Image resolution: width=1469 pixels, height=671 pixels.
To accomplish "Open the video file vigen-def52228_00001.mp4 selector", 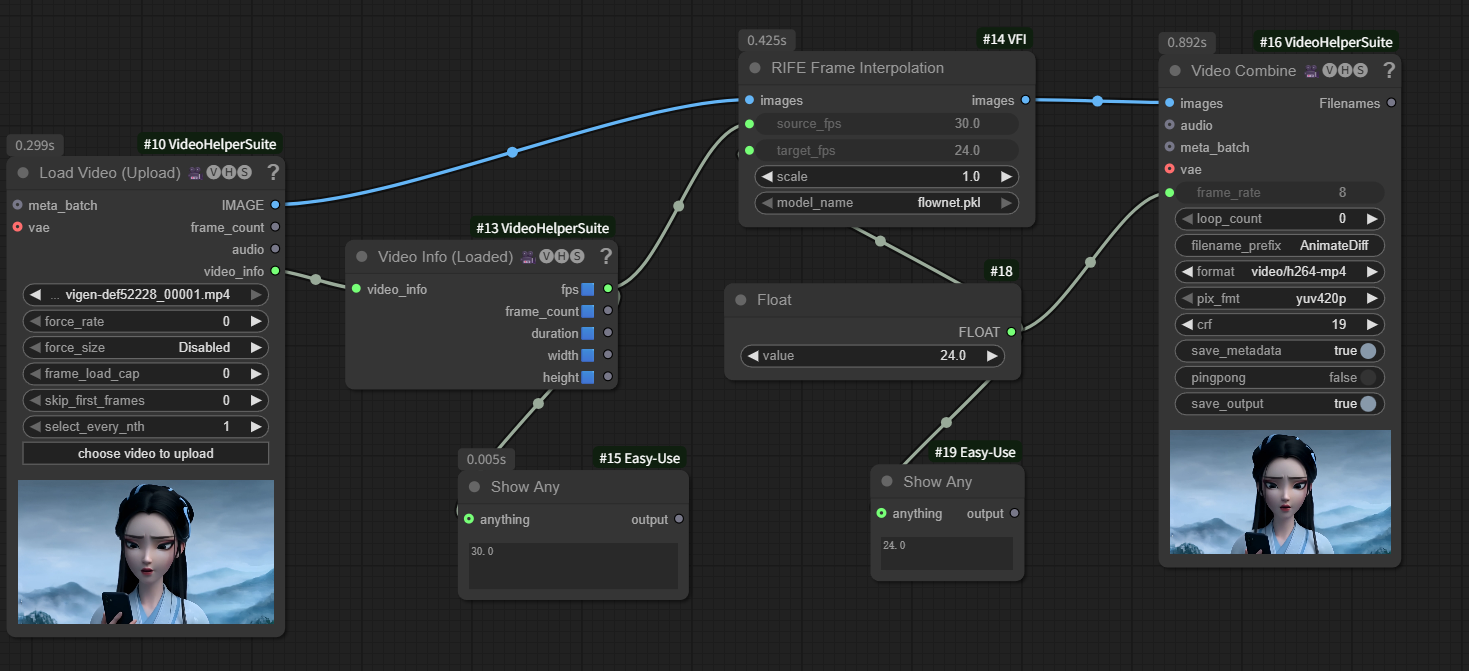I will (x=146, y=294).
